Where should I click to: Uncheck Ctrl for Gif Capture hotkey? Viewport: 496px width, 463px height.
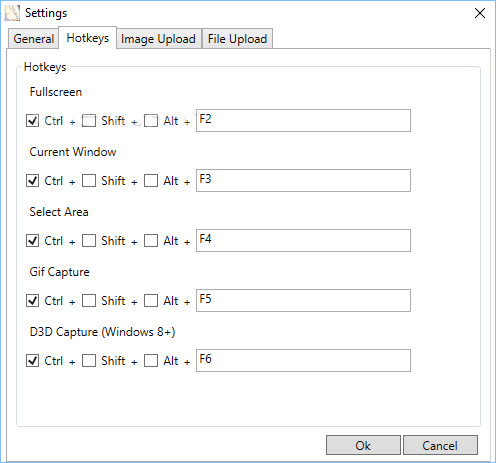[x=32, y=300]
